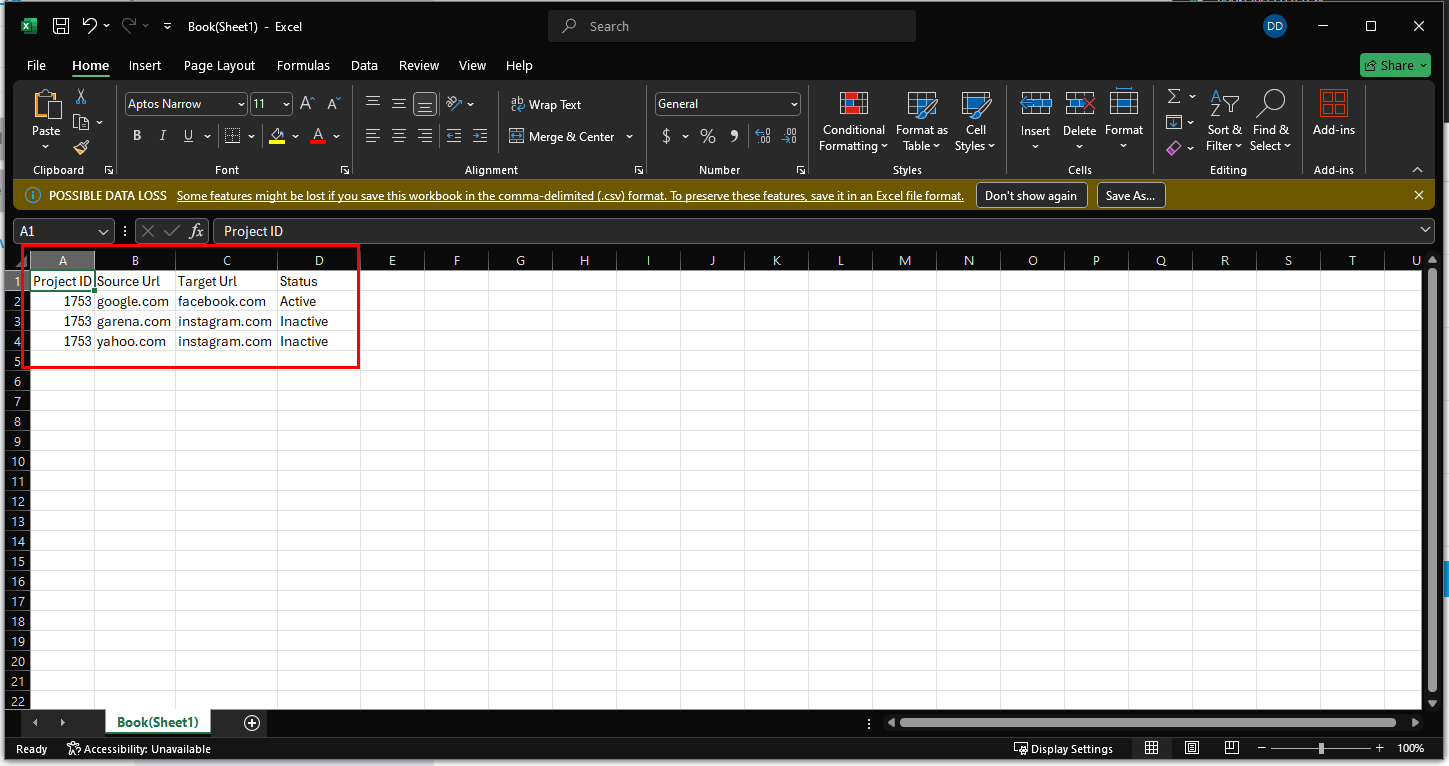Expand the Name Box dropdown arrow
Viewport: 1449px width, 766px height.
click(x=103, y=231)
